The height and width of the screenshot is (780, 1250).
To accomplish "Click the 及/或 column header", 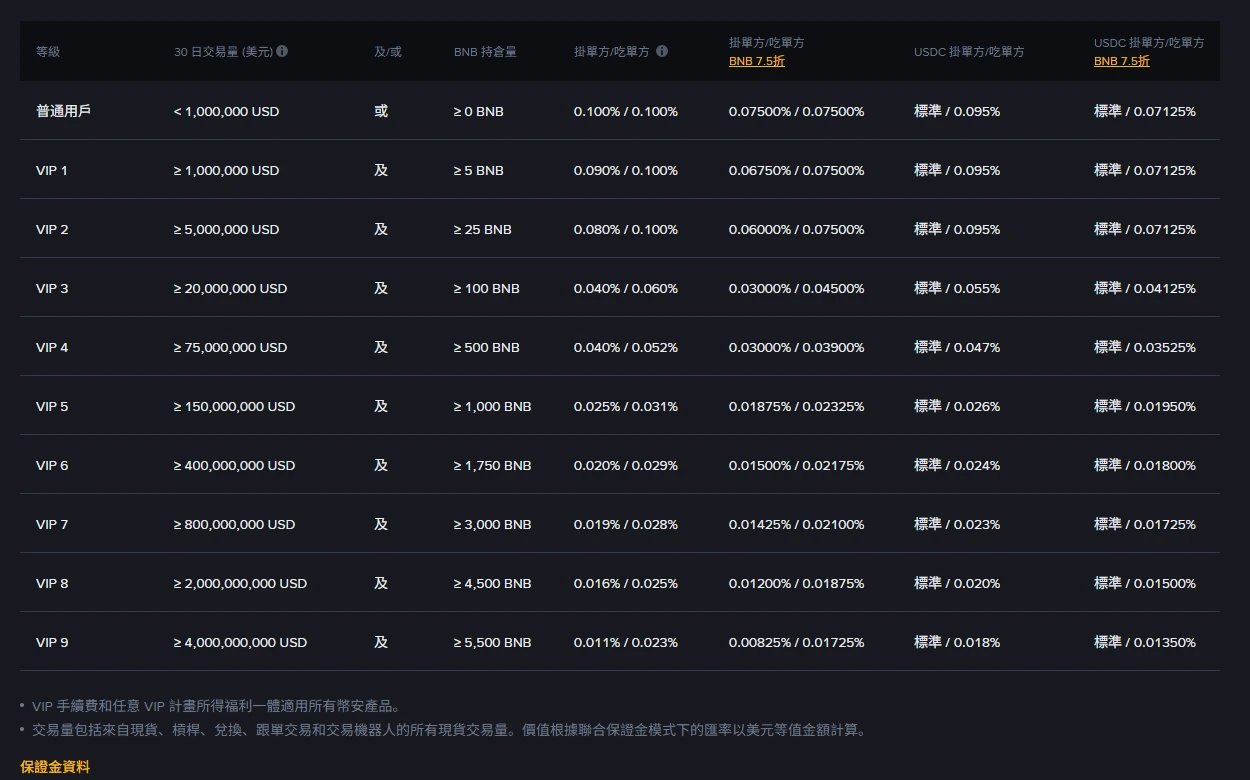I will (388, 51).
